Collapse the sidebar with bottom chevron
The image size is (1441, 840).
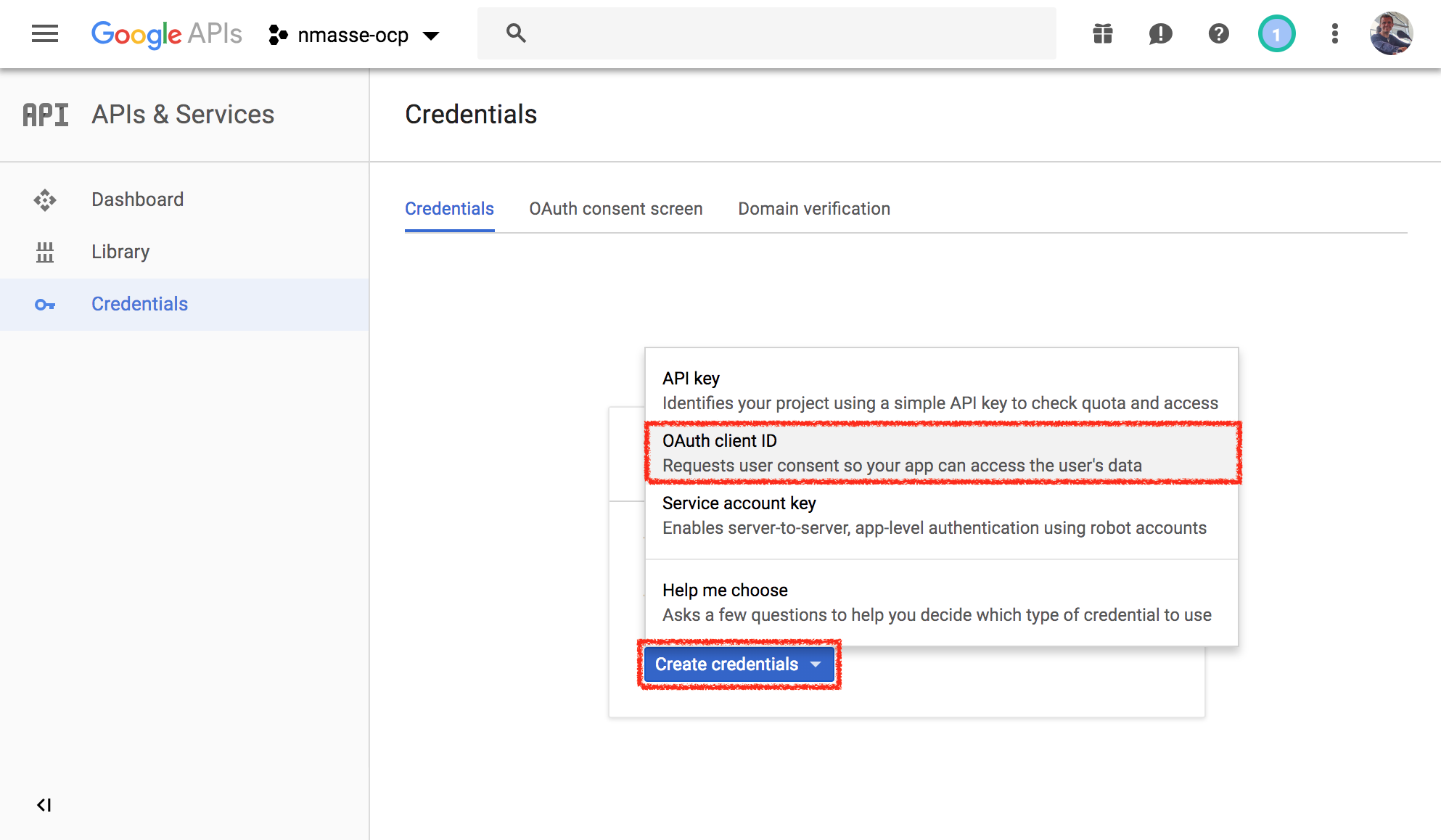[x=45, y=804]
